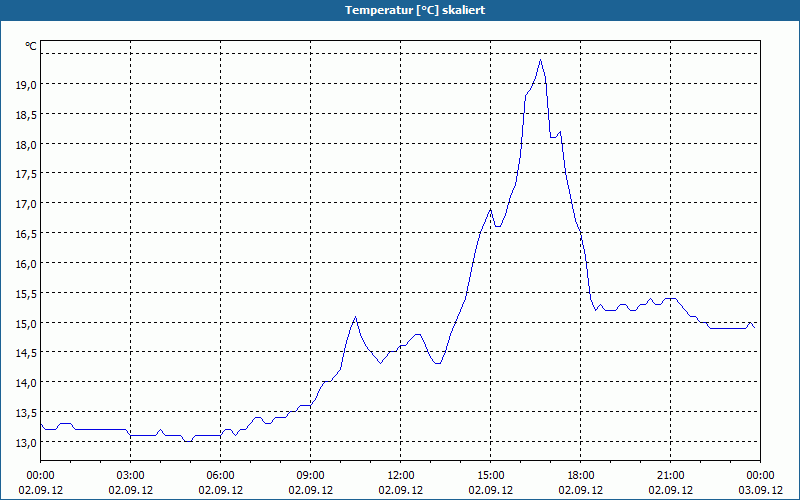
Task: Select the 02.09.12 date below 06:00
Action: coord(220,490)
